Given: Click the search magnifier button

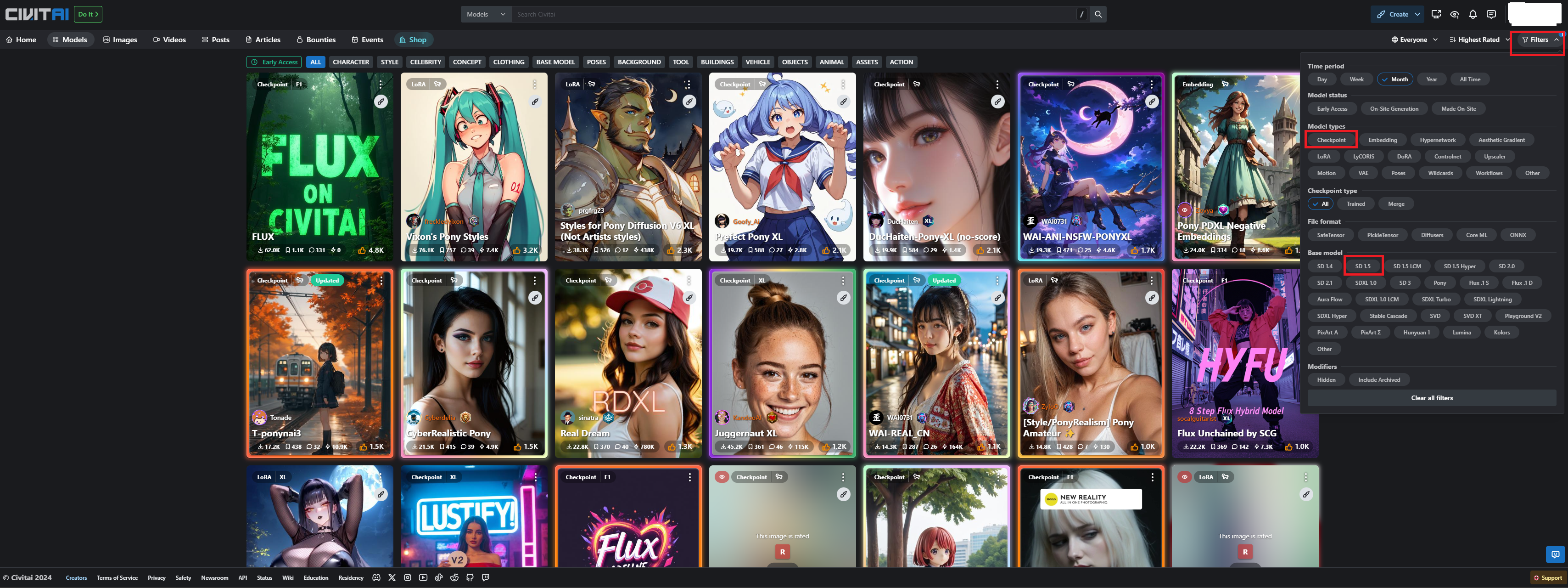Looking at the screenshot, I should (1098, 14).
